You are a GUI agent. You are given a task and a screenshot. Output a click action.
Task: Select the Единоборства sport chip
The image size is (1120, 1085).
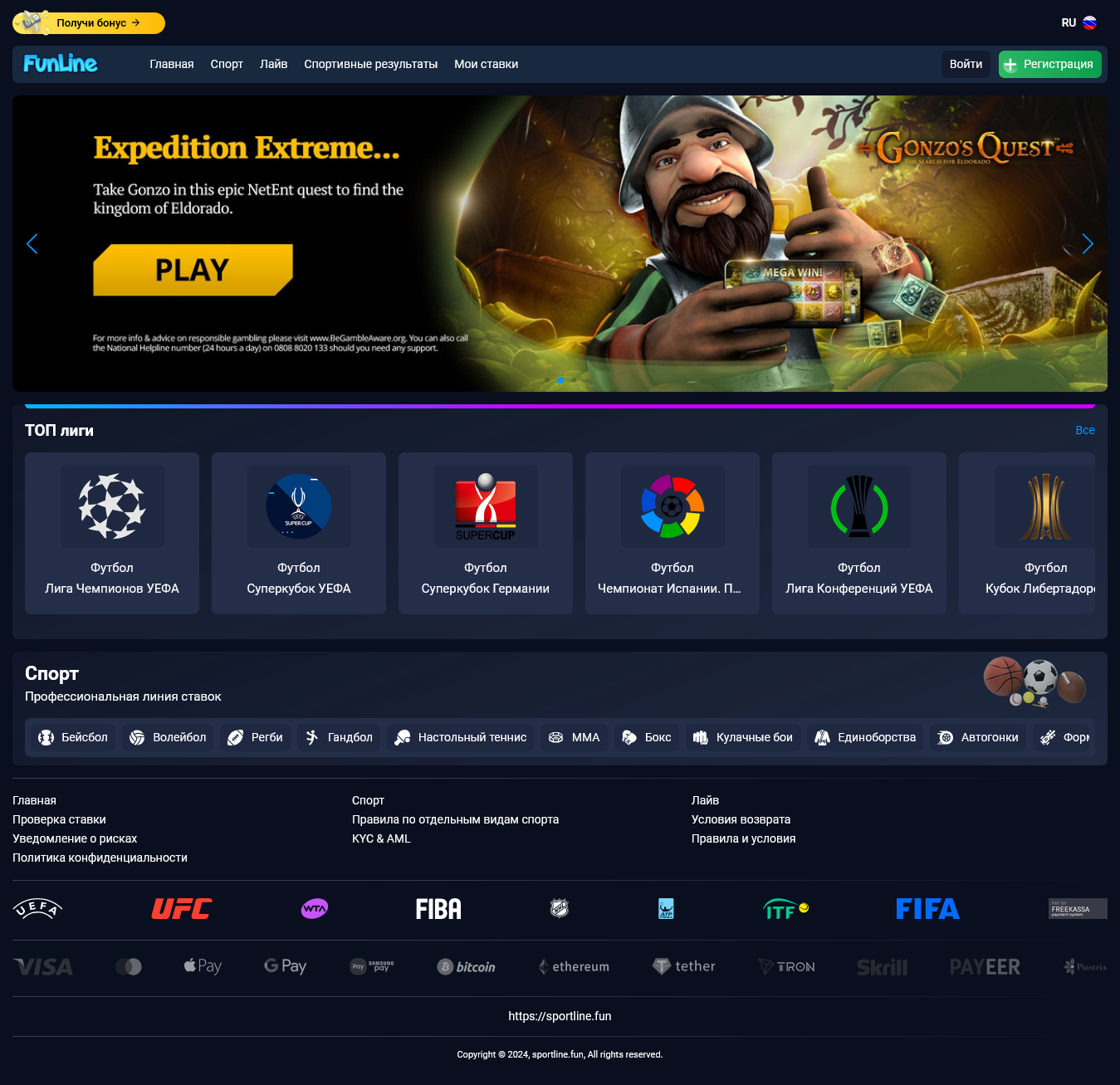pyautogui.click(x=865, y=737)
